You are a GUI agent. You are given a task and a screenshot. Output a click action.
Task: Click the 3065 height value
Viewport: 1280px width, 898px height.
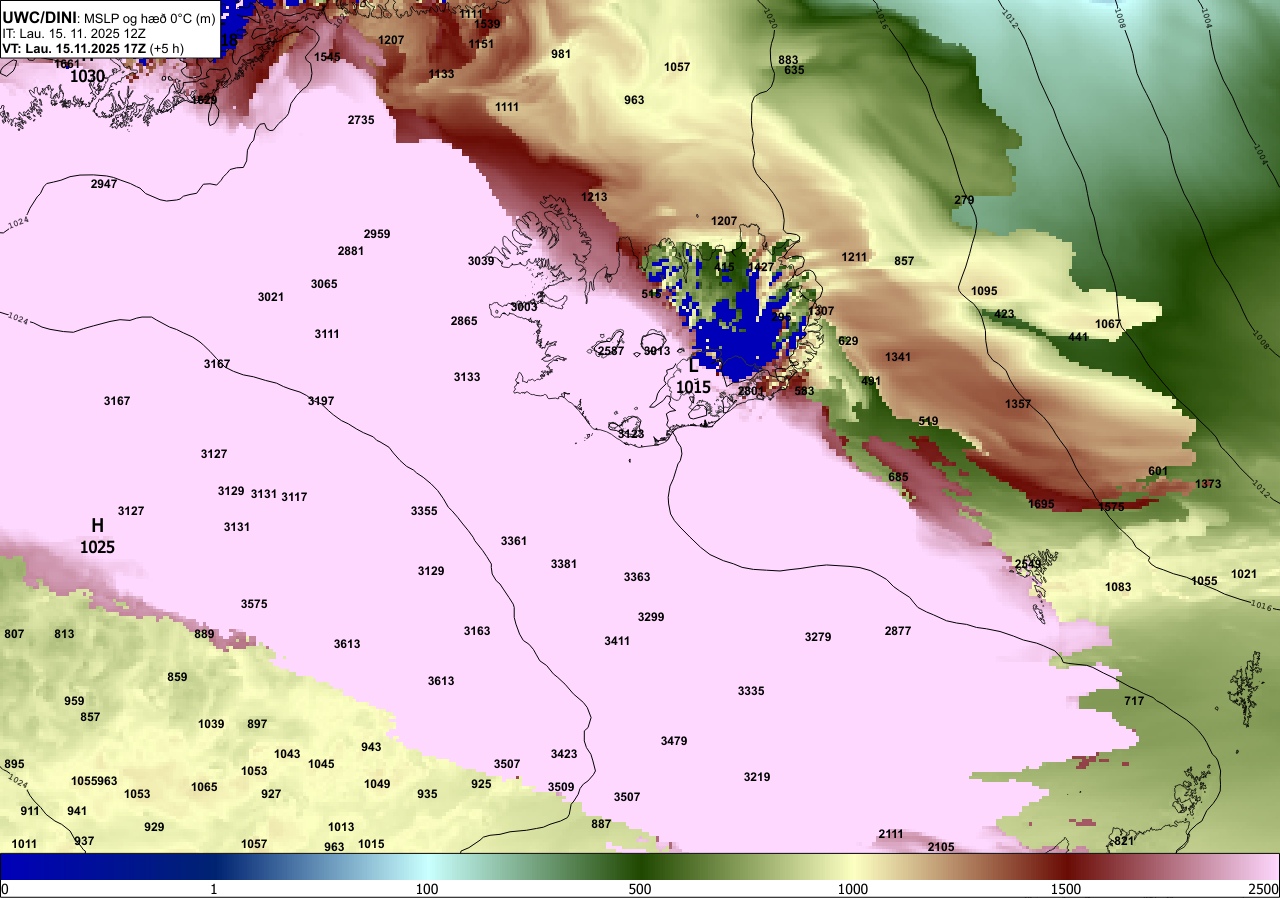(x=324, y=284)
